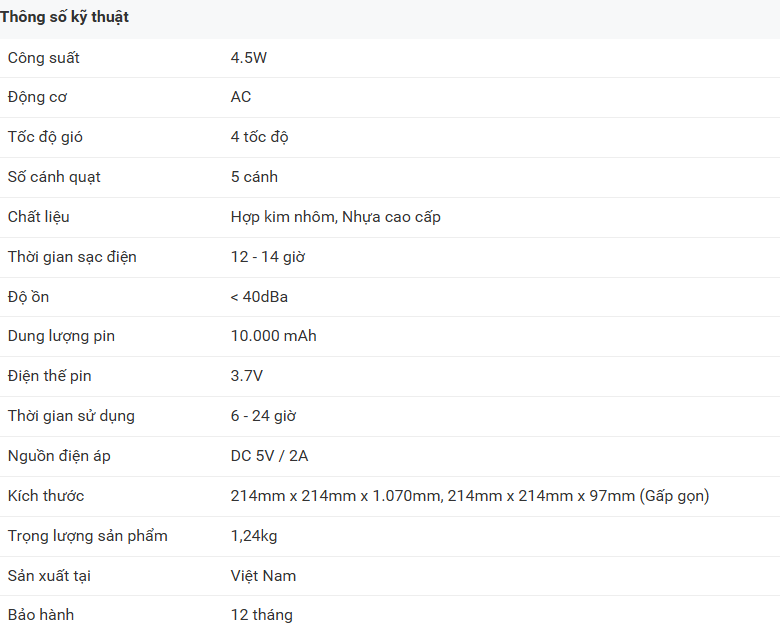Viewport: 780px width, 628px height.
Task: Click the "Số cánh quạt" label
Action: [54, 177]
